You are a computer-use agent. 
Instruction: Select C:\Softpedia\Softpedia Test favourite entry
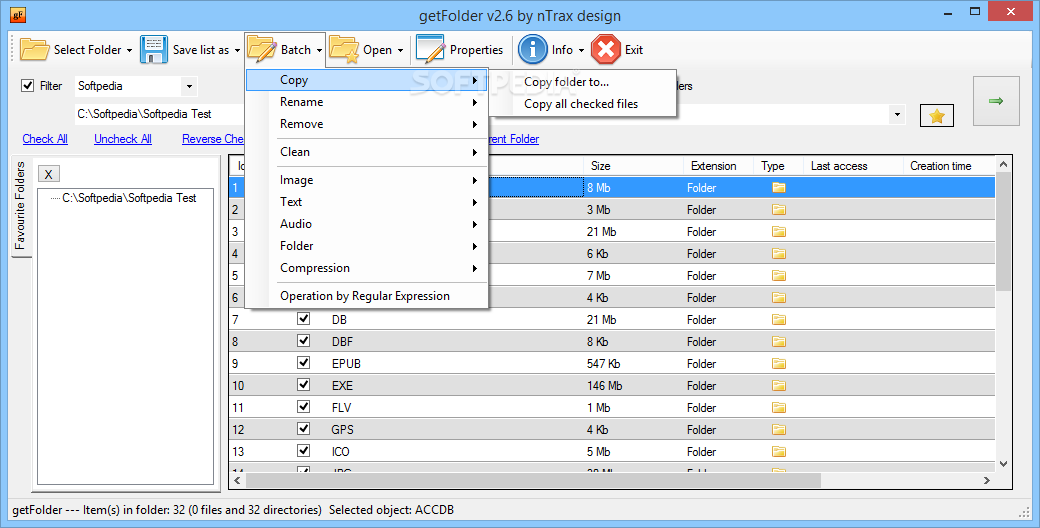tap(129, 198)
